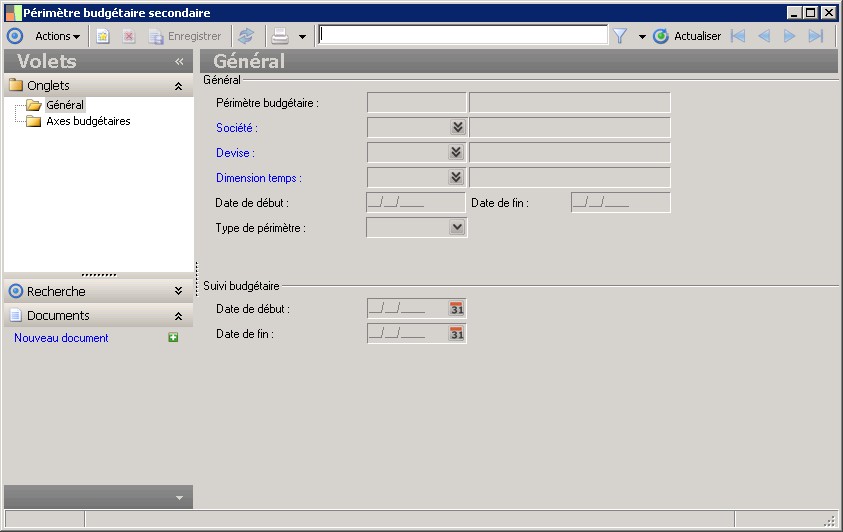Viewport: 843px width, 532px height.
Task: Open calendar for Suivi budgétaire Date de fin
Action: (x=457, y=334)
